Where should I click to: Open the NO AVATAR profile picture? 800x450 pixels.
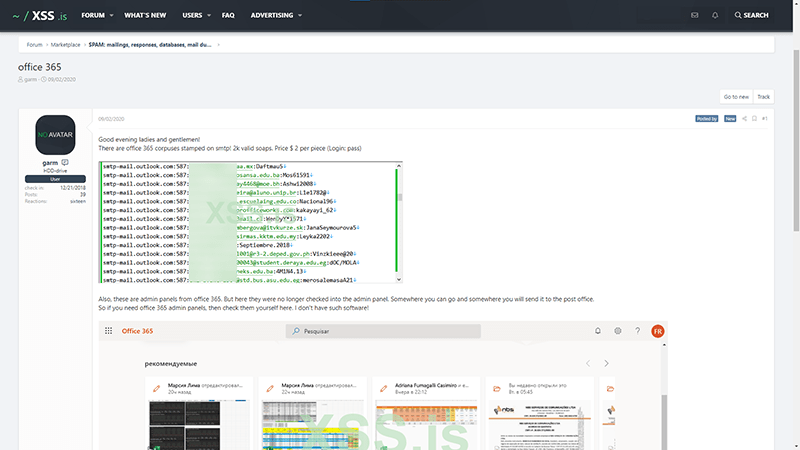tap(55, 135)
